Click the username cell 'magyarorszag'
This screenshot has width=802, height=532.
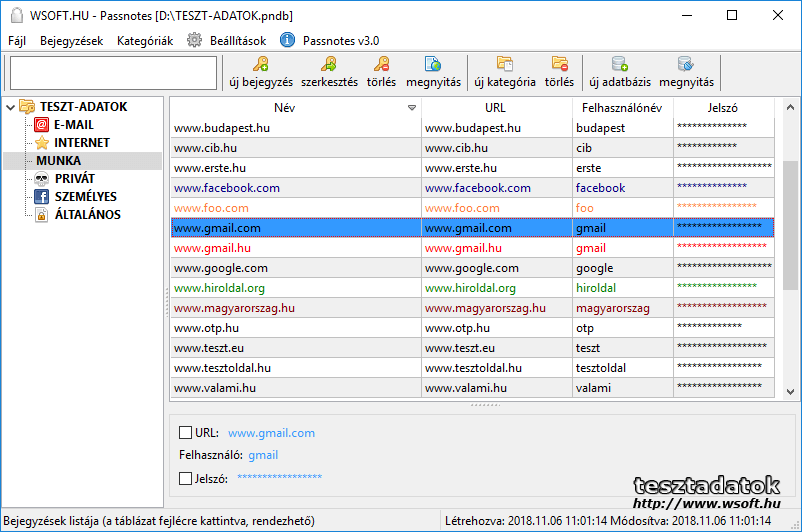(x=613, y=307)
